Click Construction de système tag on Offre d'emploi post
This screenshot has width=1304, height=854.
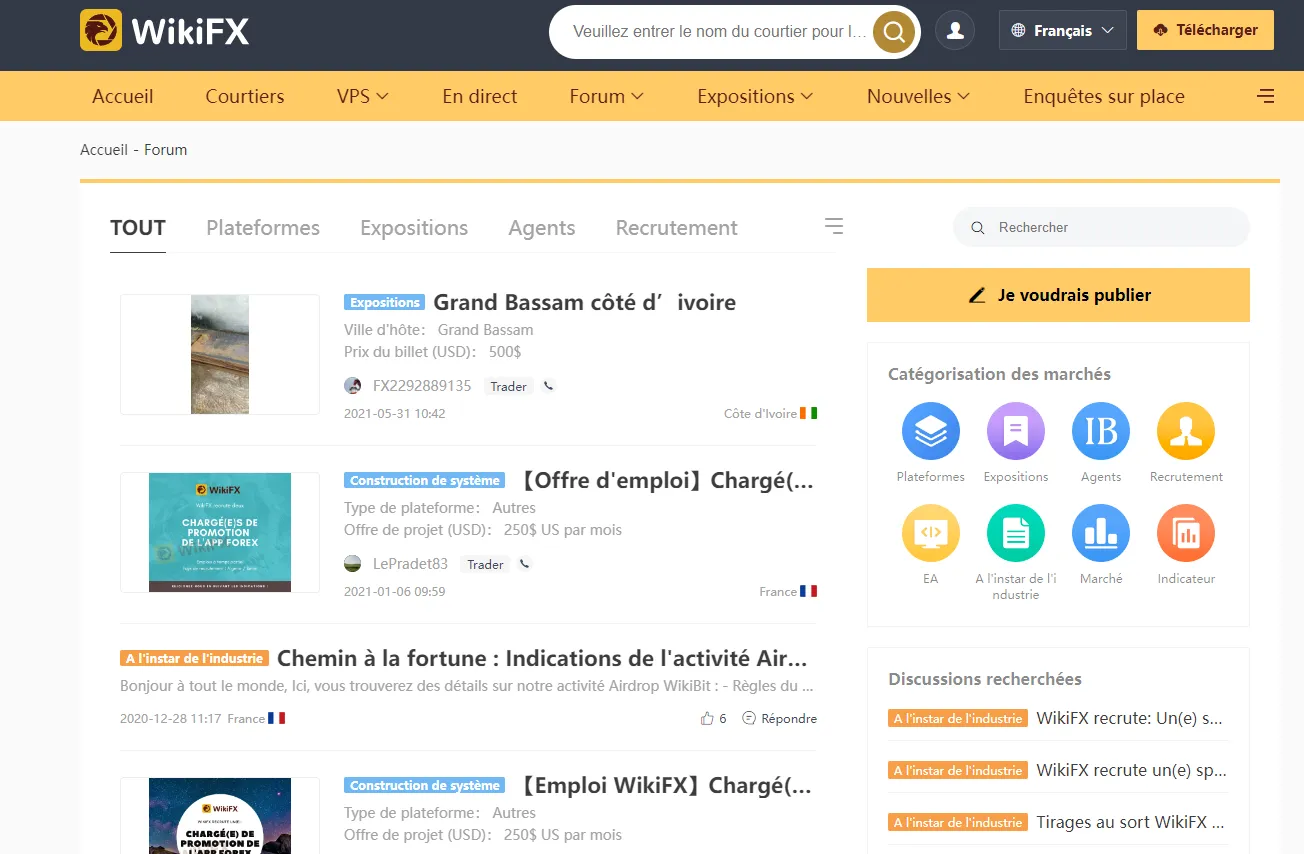(x=425, y=480)
